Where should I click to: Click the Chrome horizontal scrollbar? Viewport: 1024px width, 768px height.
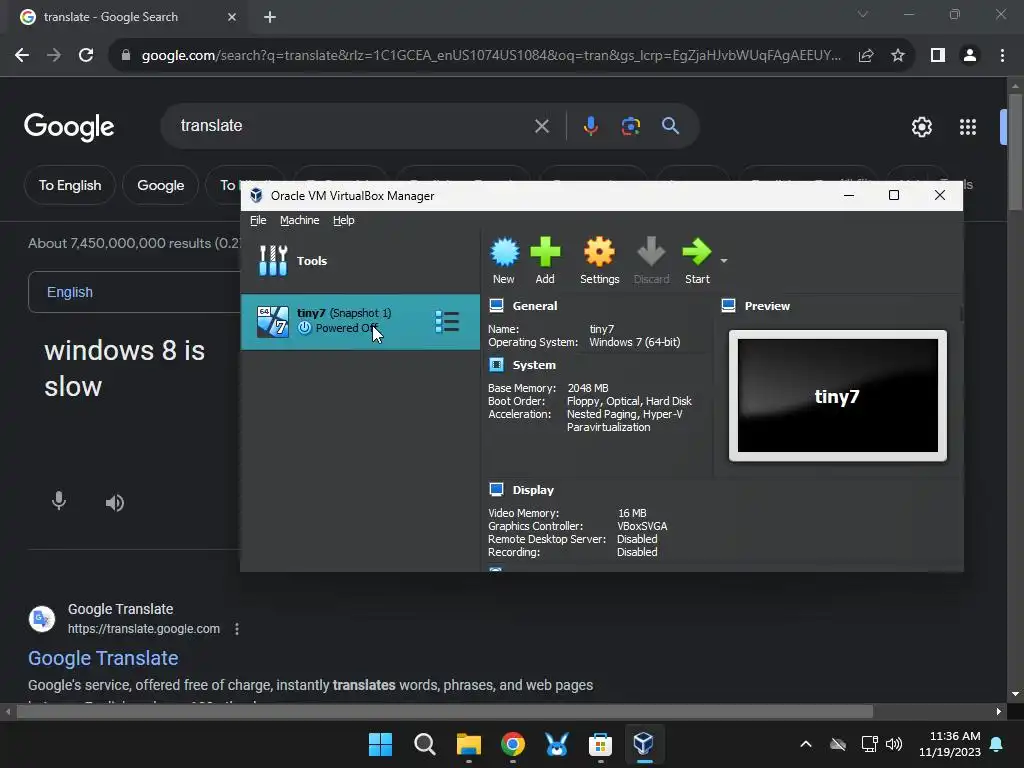click(x=444, y=711)
